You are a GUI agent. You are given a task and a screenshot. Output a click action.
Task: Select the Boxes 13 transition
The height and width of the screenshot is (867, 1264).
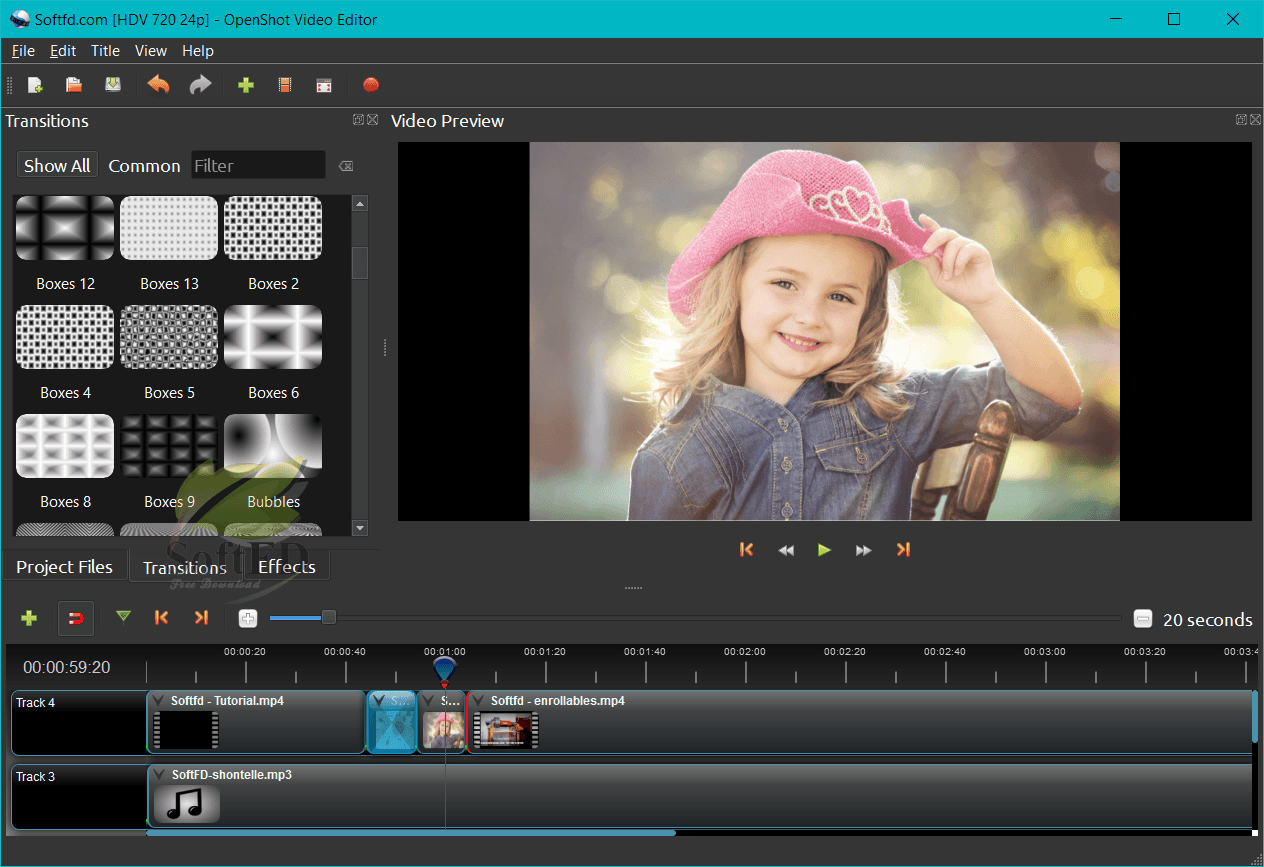pos(169,244)
